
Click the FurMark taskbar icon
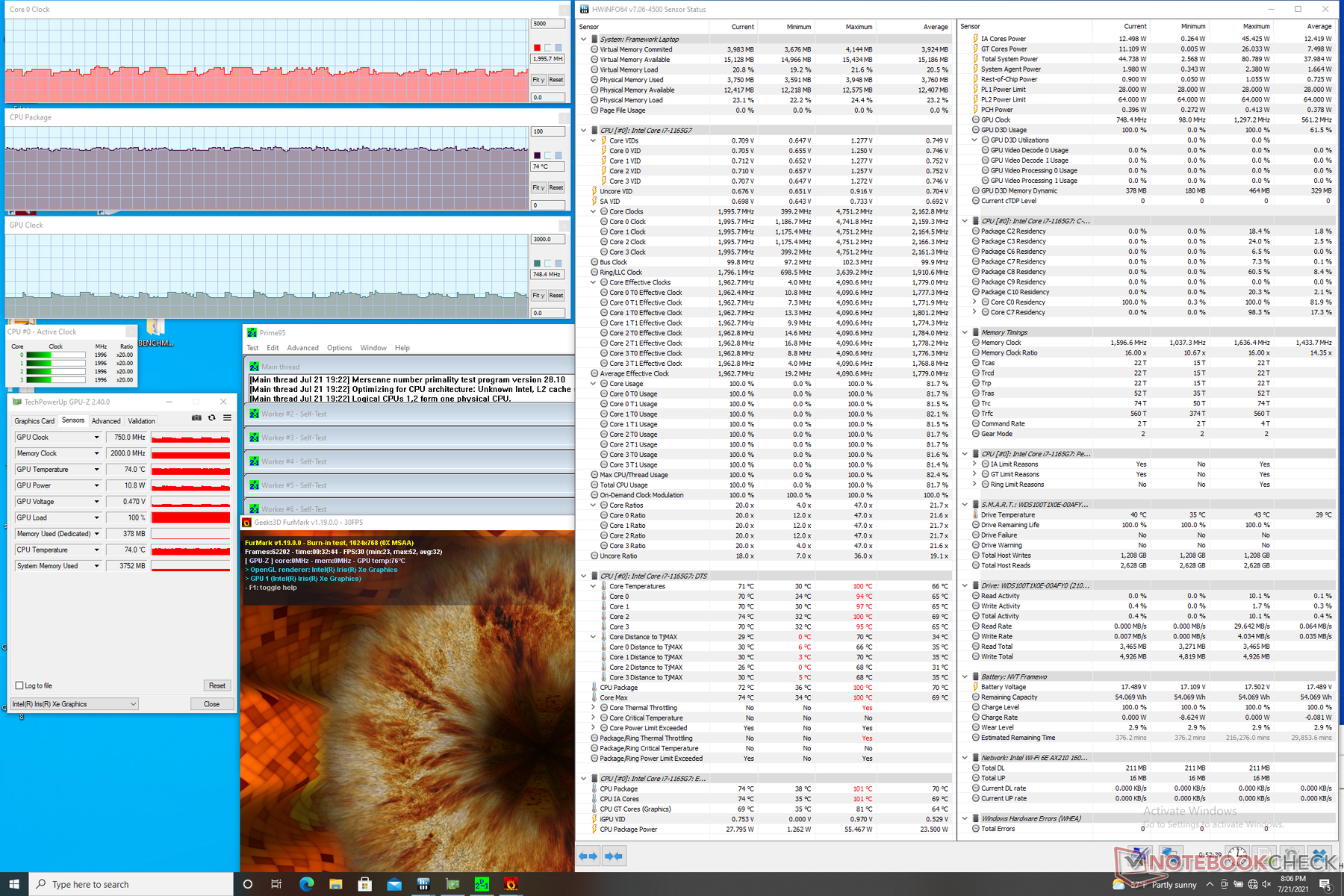click(x=511, y=884)
